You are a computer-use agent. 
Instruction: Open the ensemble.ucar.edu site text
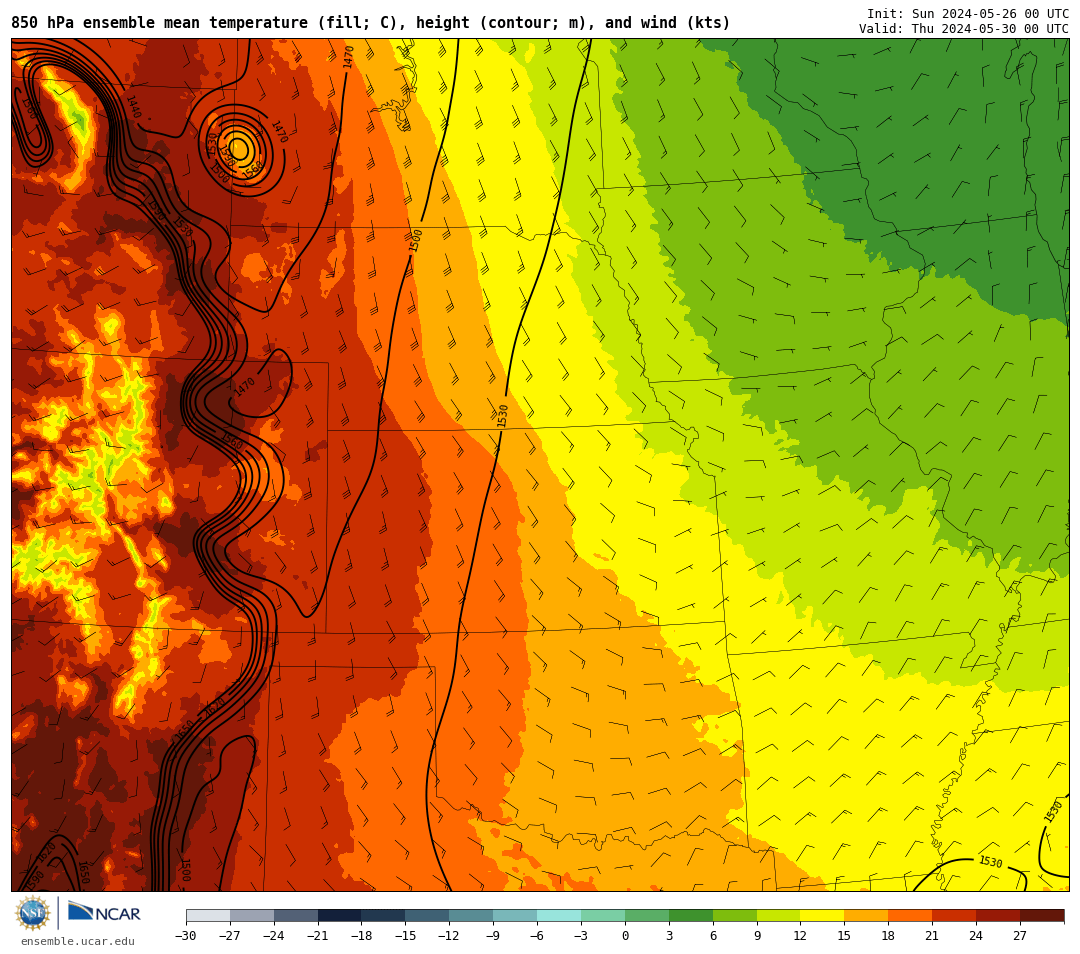pos(78,942)
